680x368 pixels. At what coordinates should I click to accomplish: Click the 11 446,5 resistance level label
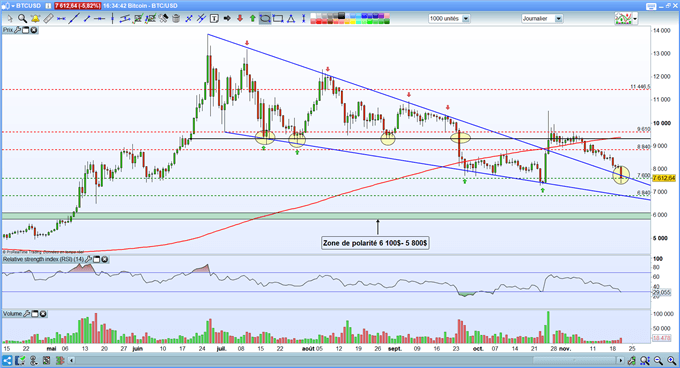(x=641, y=87)
